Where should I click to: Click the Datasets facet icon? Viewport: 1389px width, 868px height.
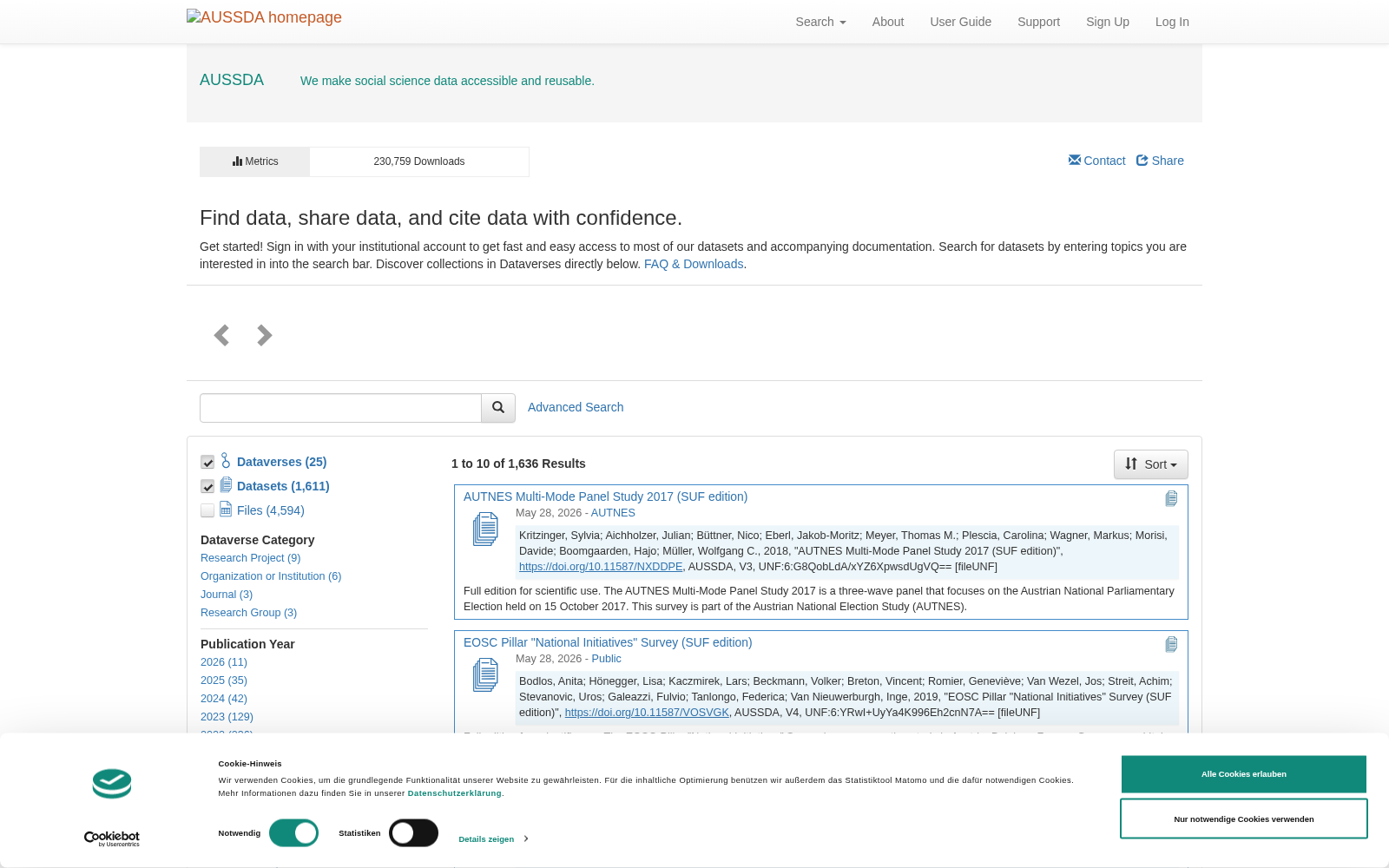coord(226,484)
